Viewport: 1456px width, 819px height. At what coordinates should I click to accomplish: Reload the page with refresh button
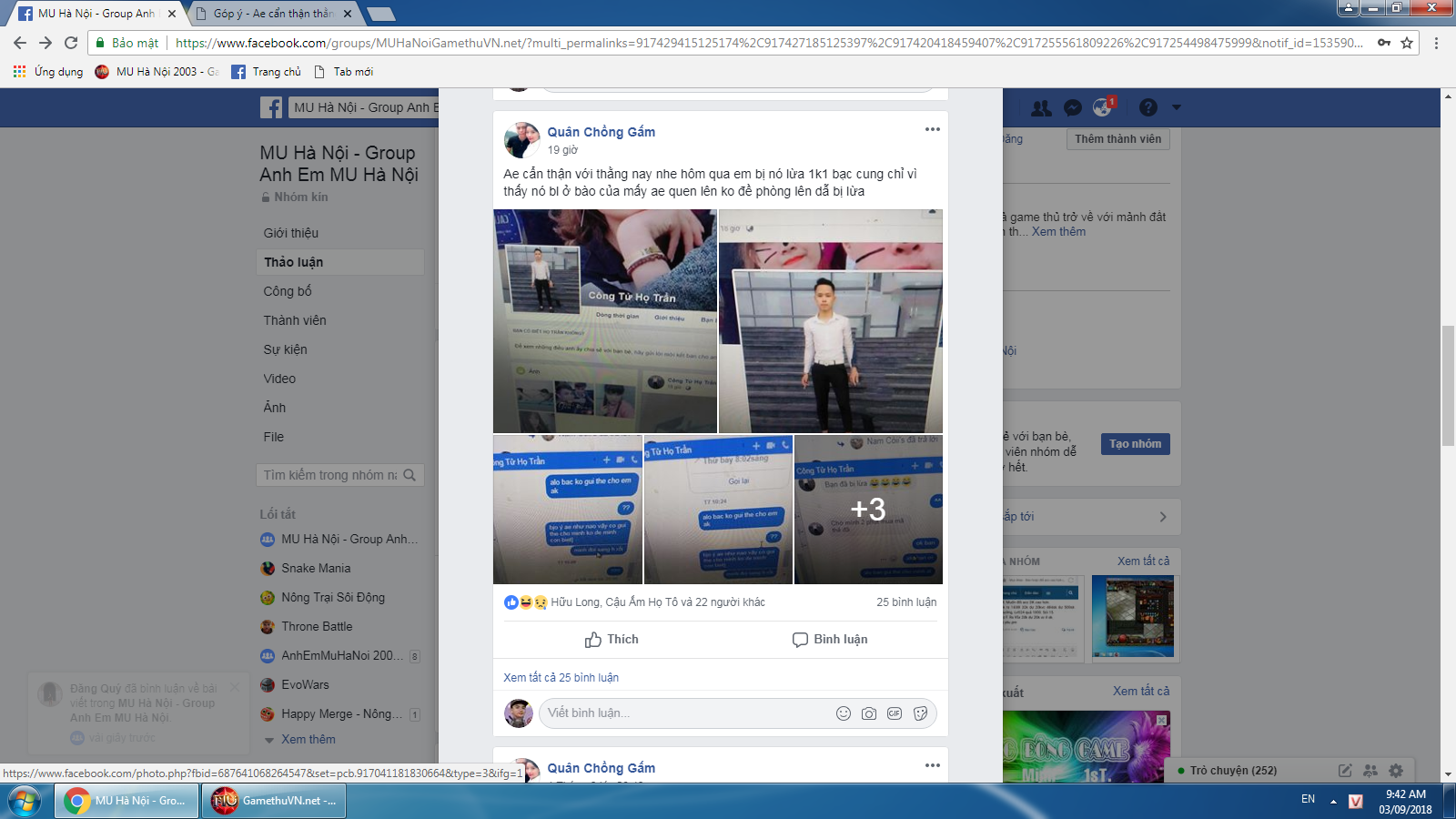71,43
